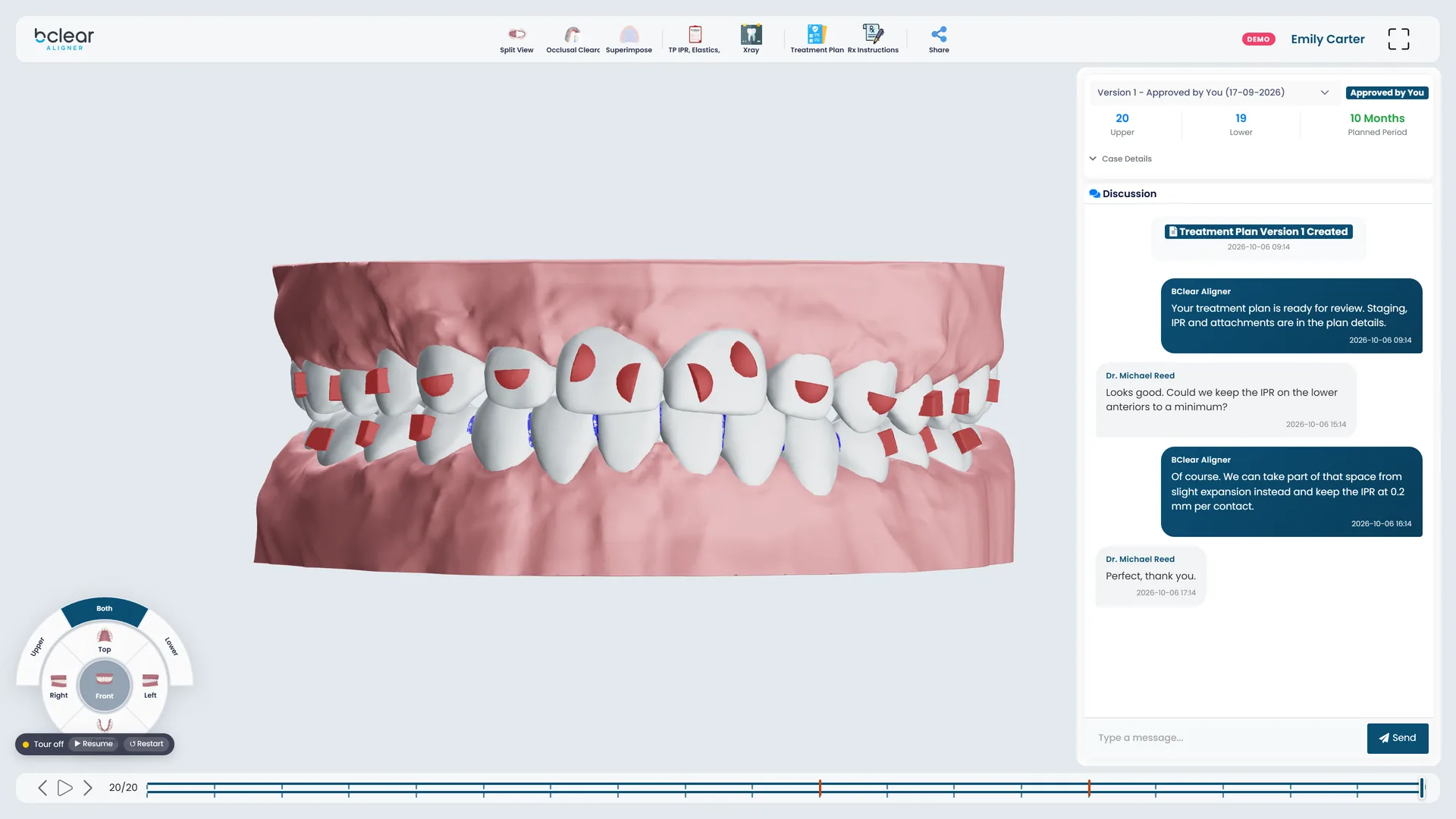Advance to the next stage
The image size is (1456, 819).
[x=88, y=788]
